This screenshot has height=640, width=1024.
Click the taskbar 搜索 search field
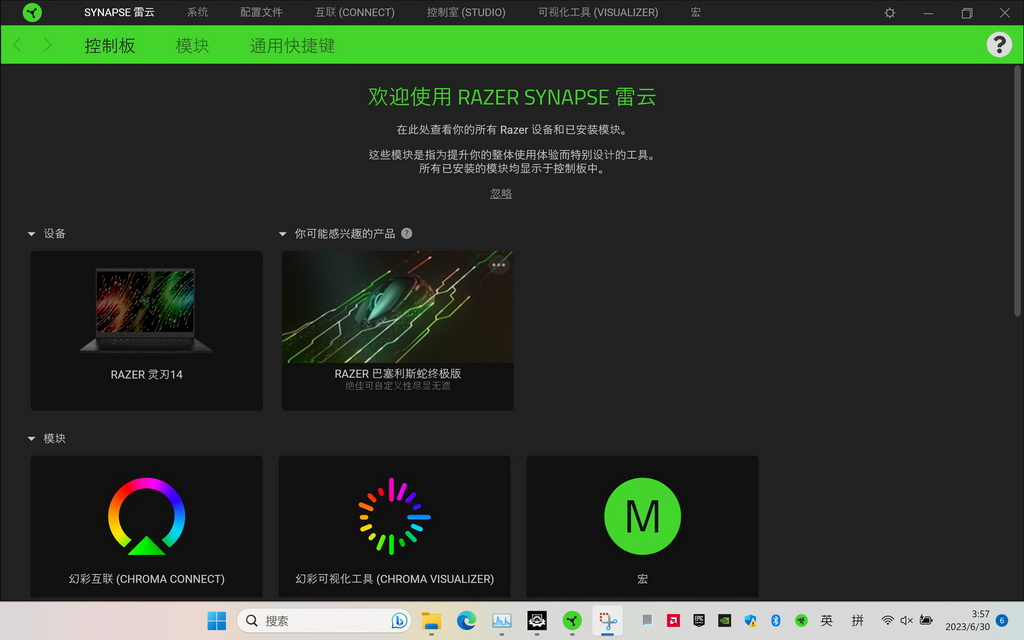[x=323, y=620]
